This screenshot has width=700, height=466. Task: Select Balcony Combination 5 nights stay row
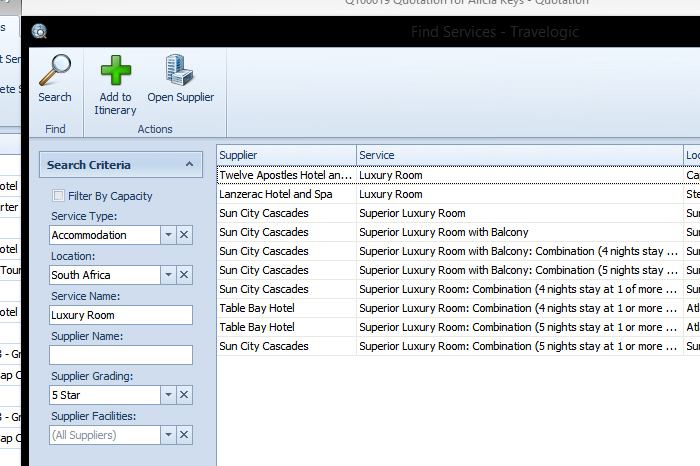[458, 270]
